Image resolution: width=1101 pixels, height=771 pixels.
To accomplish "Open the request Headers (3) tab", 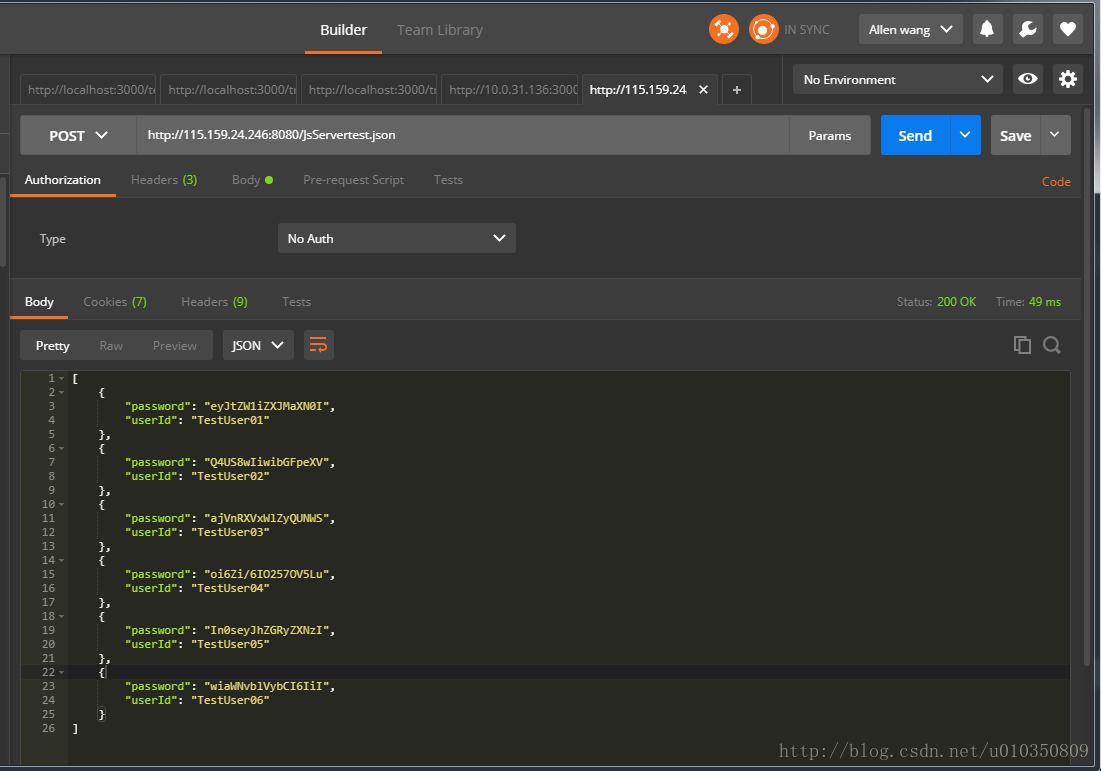I will (164, 180).
